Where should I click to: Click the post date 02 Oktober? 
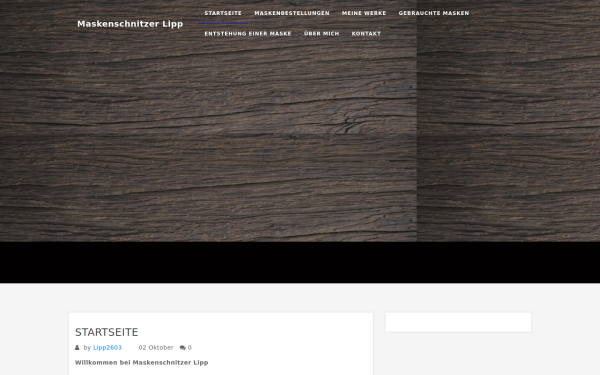click(156, 347)
